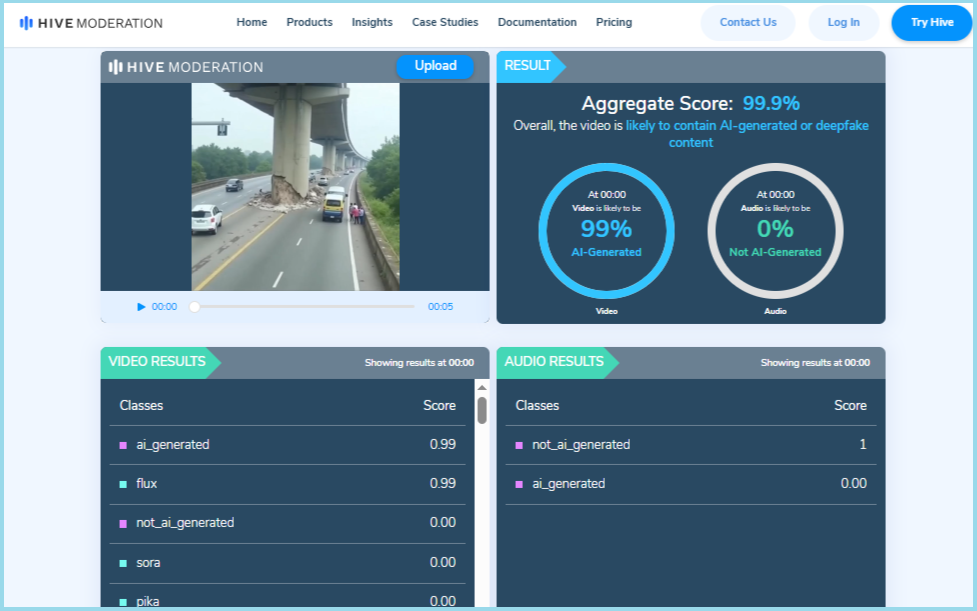The width and height of the screenshot is (977, 611).
Task: Select the not_ai_generated row in audio results
Action: pos(690,445)
